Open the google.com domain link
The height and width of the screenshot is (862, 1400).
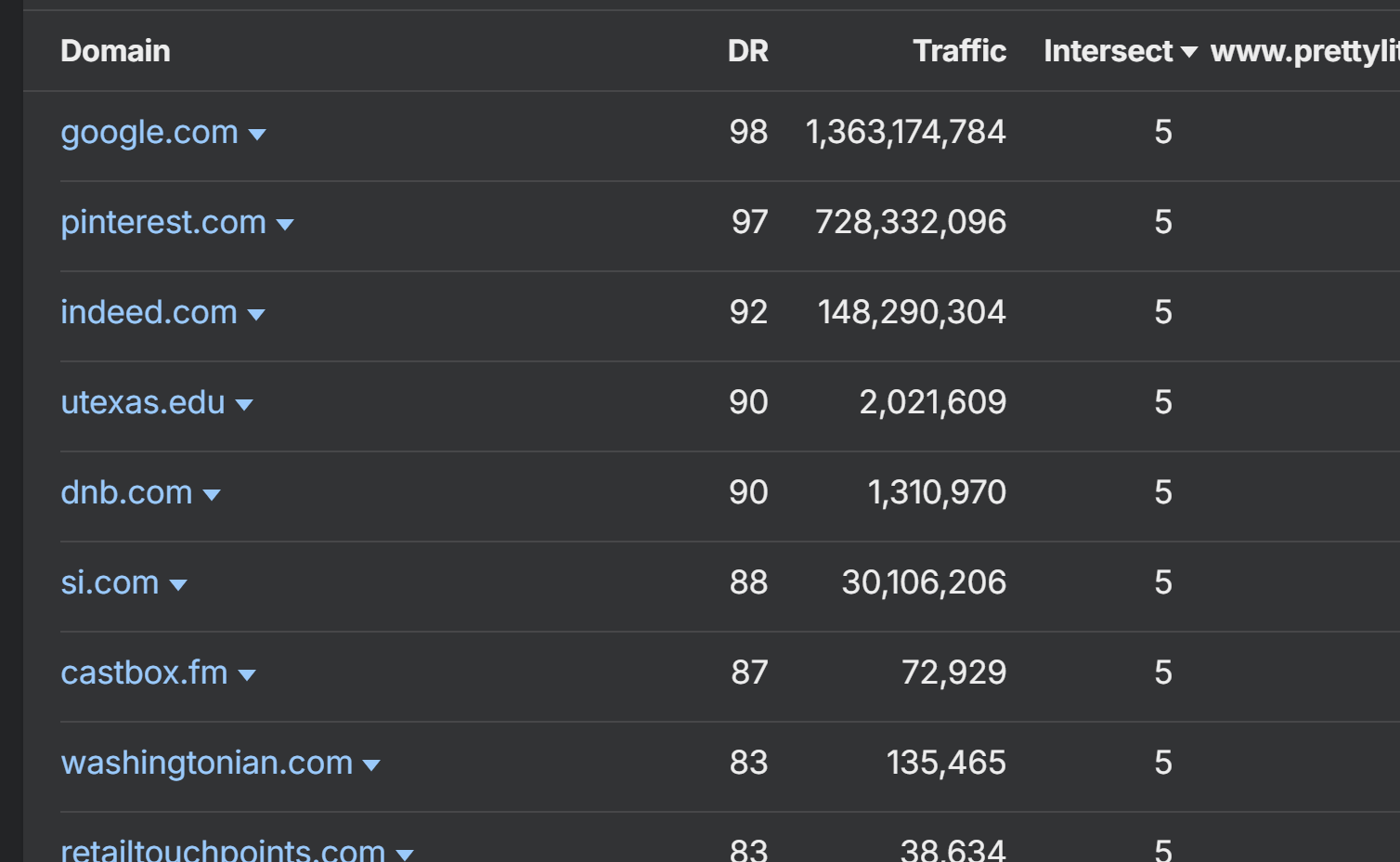click(x=149, y=133)
